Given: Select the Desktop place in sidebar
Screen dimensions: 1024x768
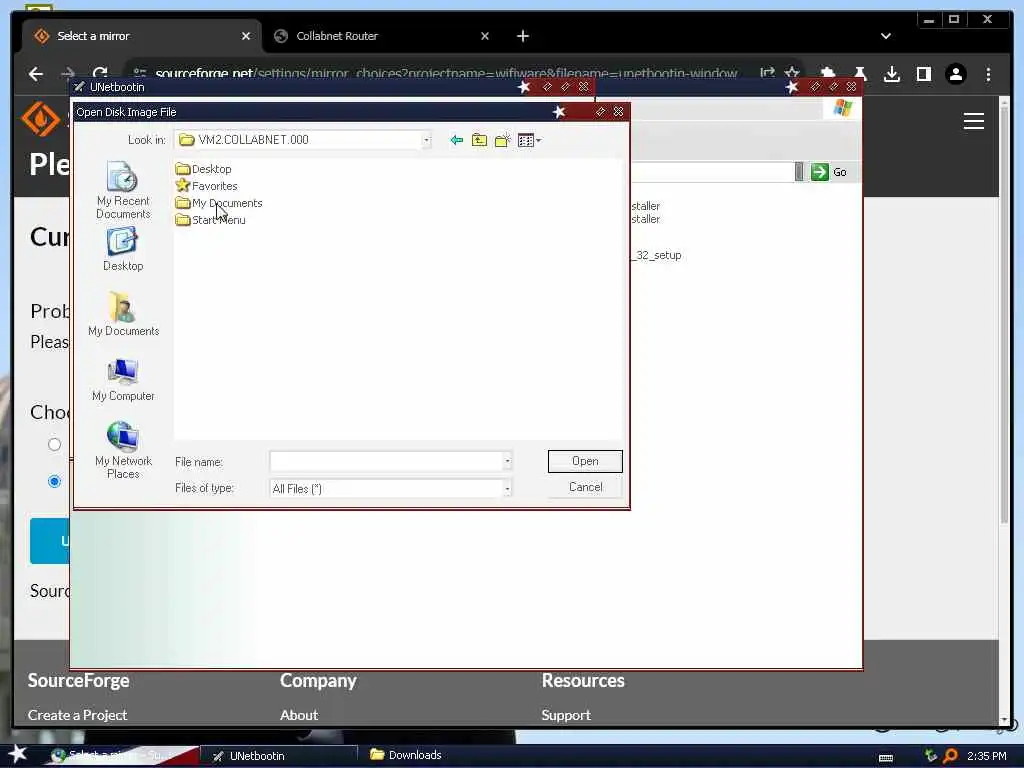Looking at the screenshot, I should [x=123, y=249].
